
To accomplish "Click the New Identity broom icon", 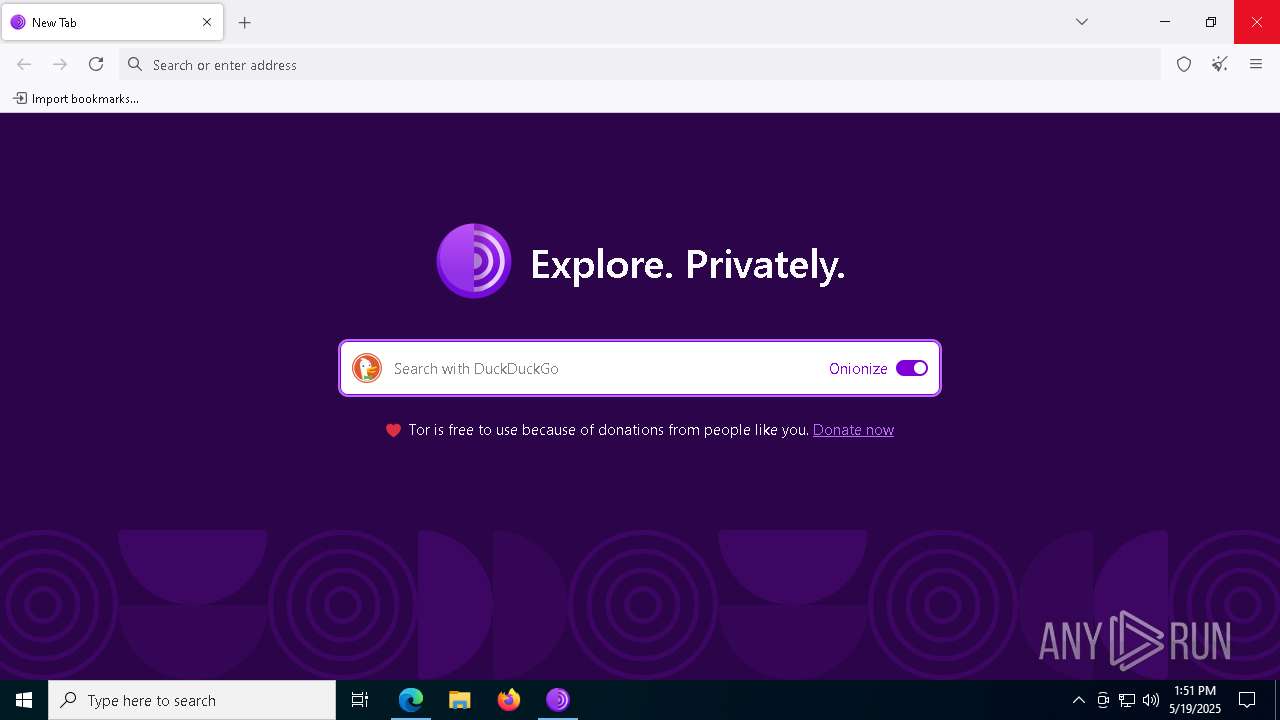I will pyautogui.click(x=1220, y=64).
